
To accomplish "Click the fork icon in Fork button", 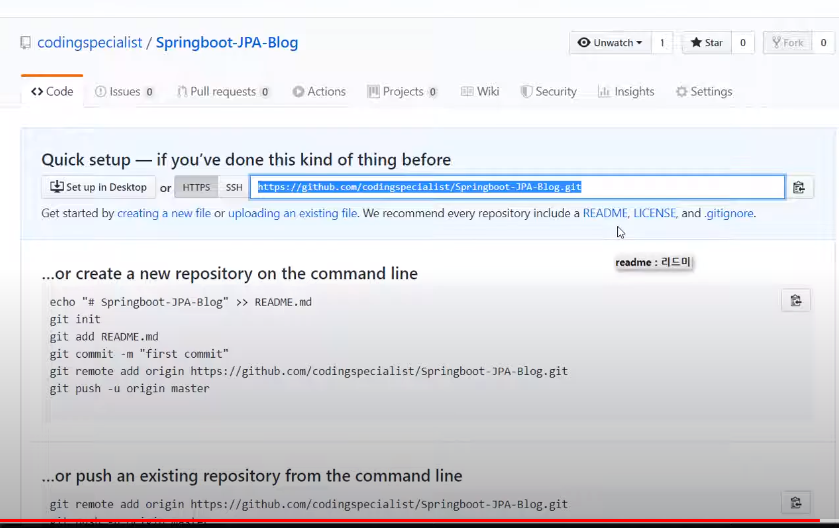I will 776,42.
